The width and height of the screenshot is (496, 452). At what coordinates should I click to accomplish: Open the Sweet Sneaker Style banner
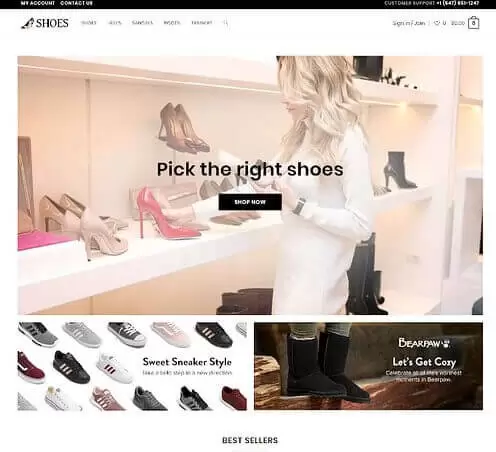[x=132, y=366]
